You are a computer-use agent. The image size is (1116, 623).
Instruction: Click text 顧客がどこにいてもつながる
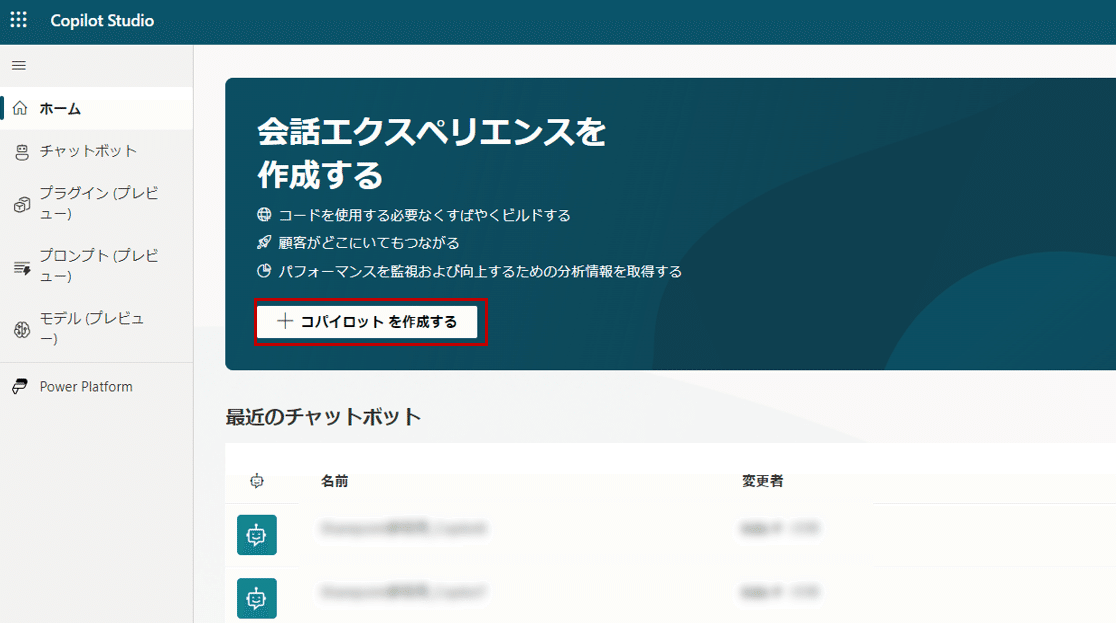(369, 243)
